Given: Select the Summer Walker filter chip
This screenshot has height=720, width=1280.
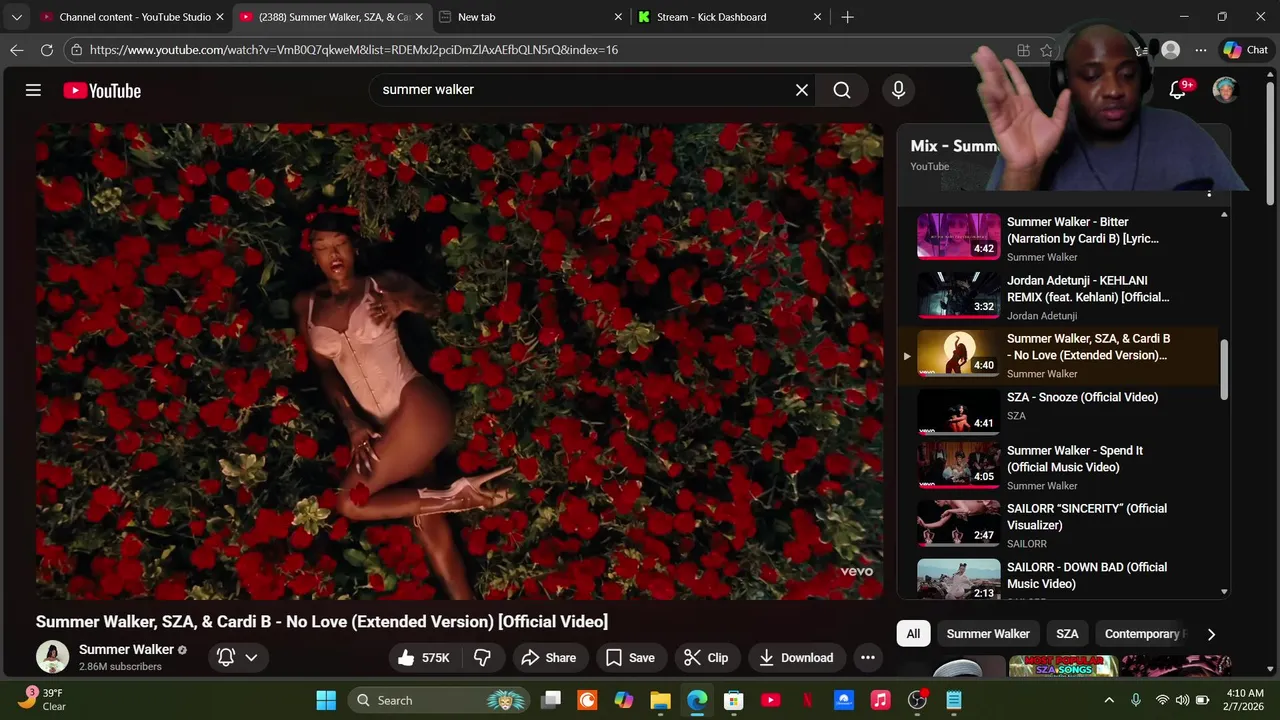Looking at the screenshot, I should [988, 634].
